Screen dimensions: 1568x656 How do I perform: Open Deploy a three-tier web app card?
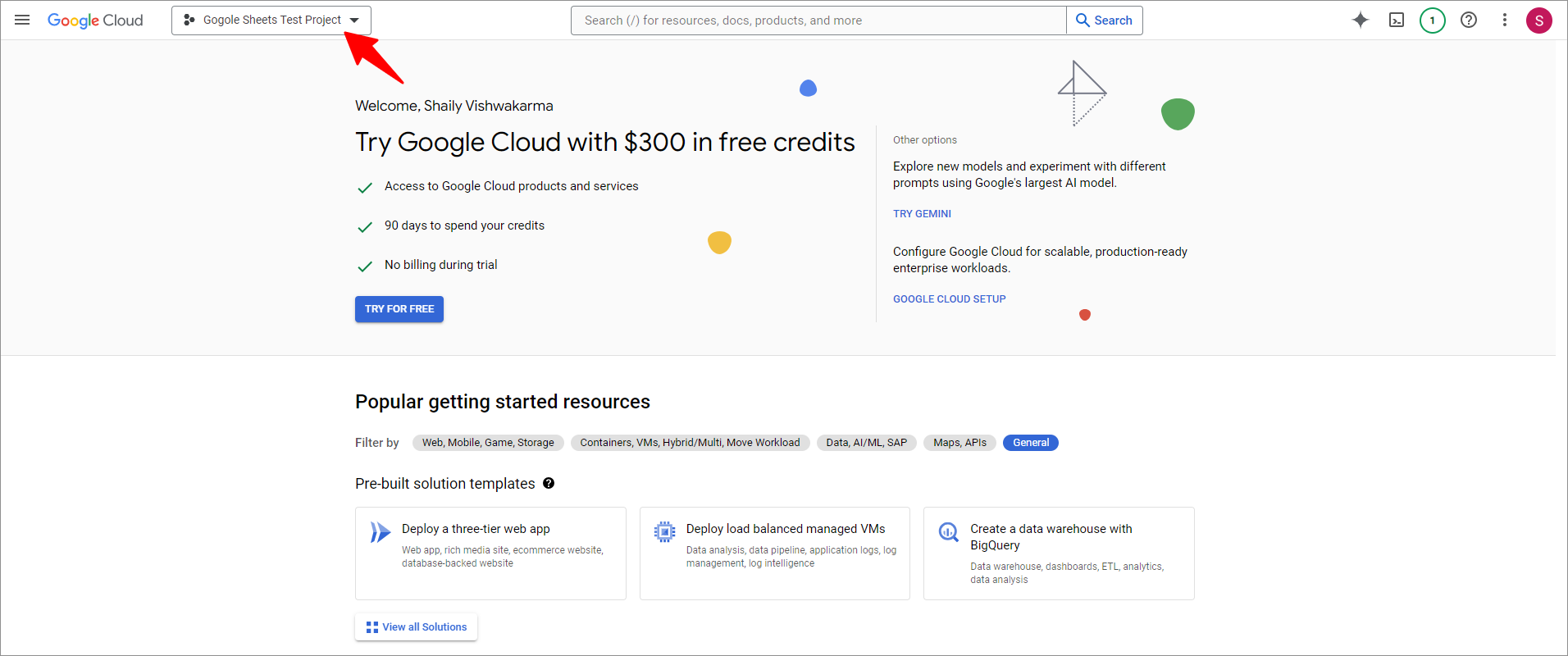(490, 553)
